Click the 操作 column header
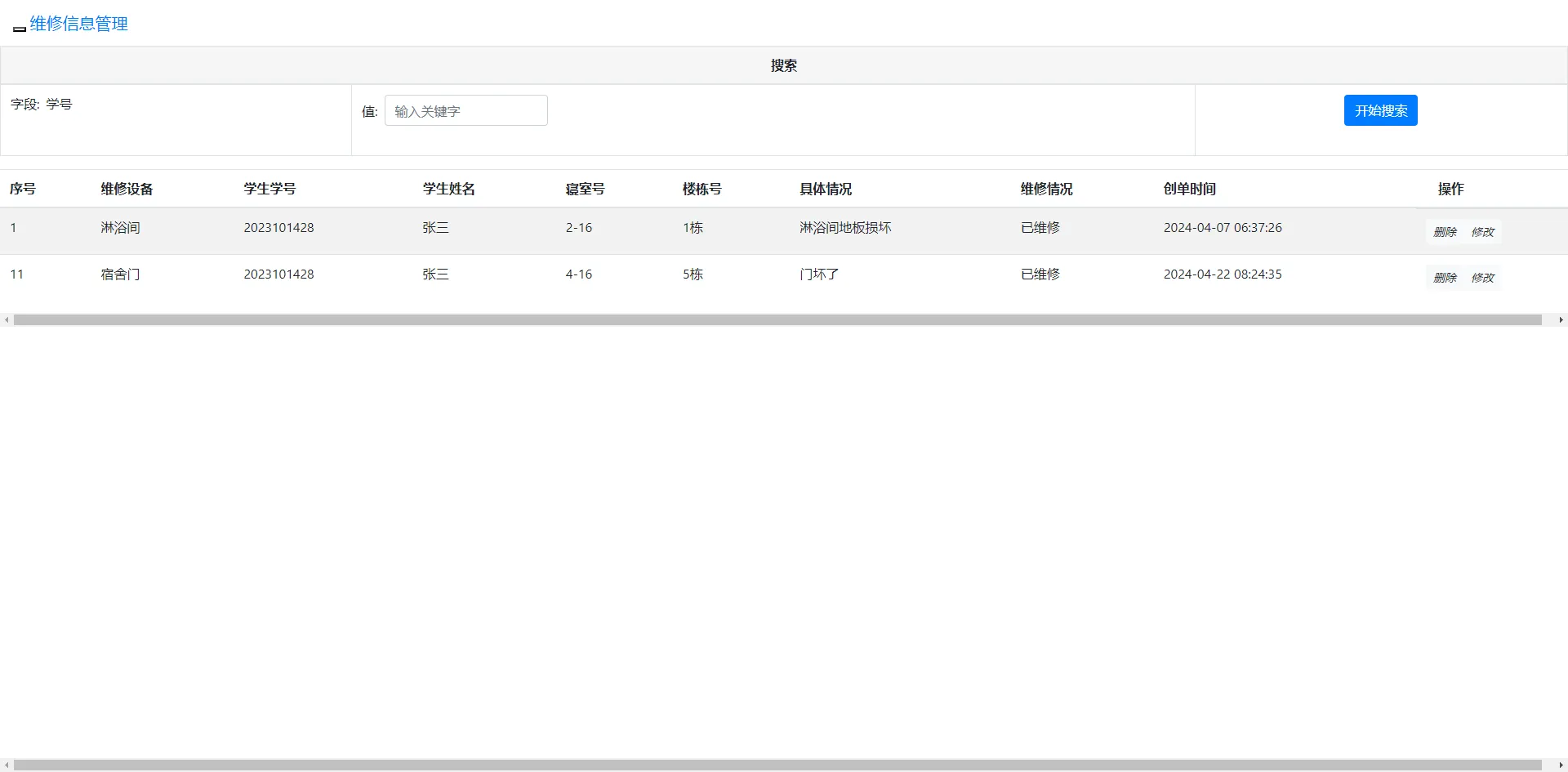 coord(1450,189)
